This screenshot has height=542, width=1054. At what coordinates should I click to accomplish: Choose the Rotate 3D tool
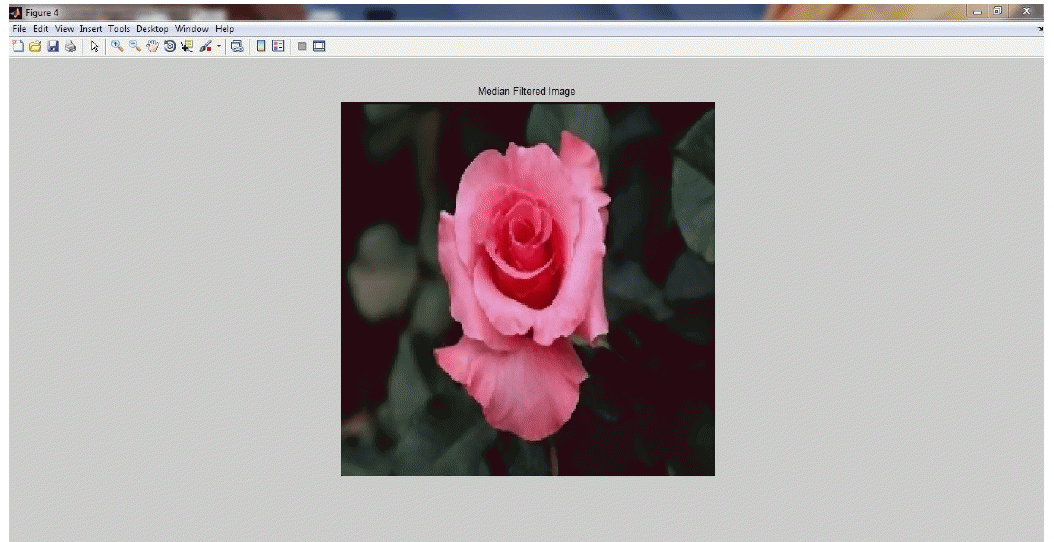[169, 46]
